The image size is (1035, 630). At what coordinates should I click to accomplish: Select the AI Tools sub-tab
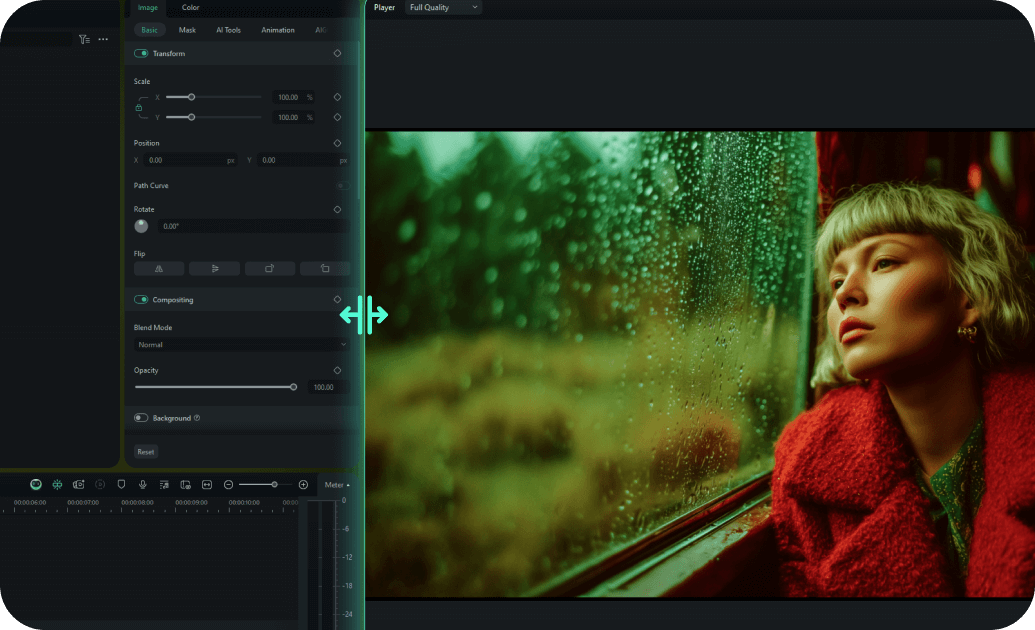point(228,30)
